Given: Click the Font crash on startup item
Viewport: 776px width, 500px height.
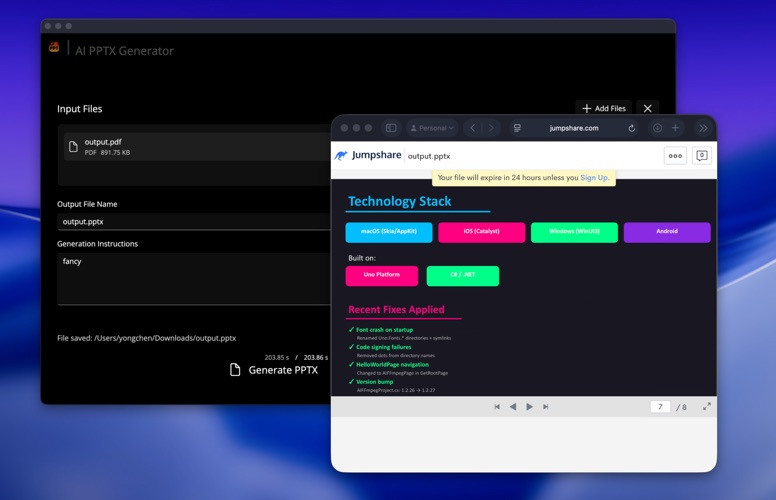Looking at the screenshot, I should (x=385, y=330).
